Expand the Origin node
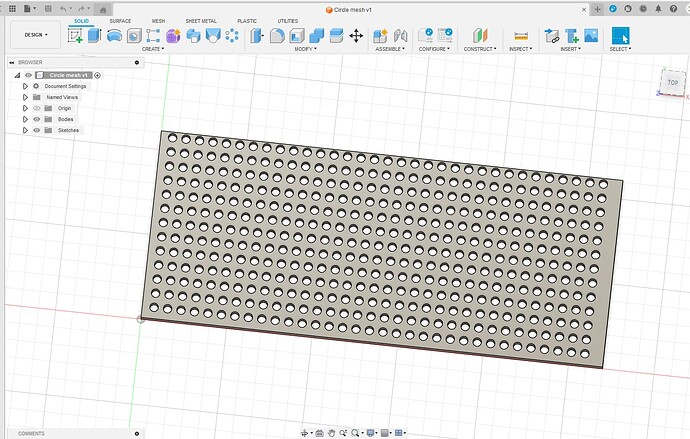The width and height of the screenshot is (690, 439). pos(25,108)
